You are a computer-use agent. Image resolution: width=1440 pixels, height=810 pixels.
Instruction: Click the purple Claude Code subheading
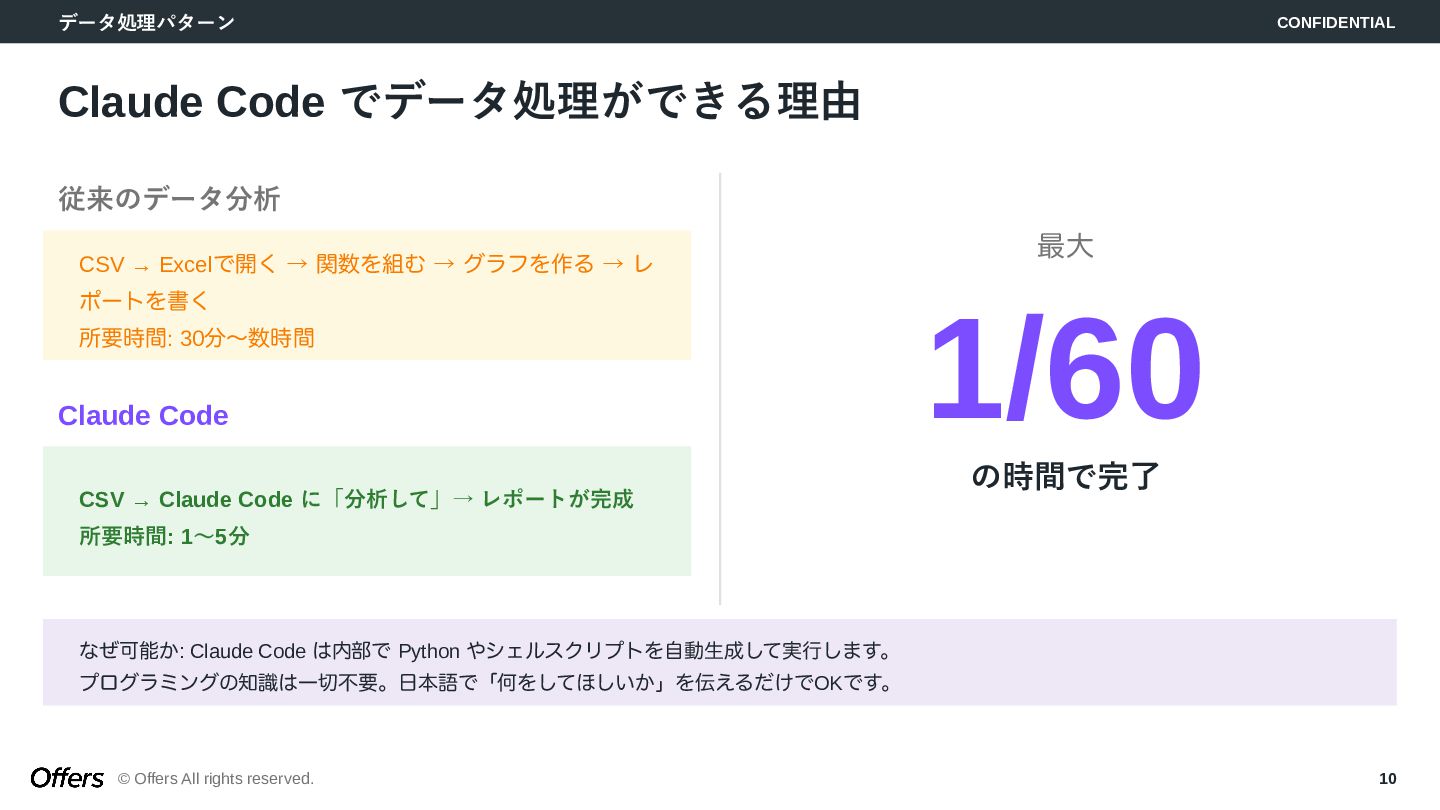pos(143,415)
